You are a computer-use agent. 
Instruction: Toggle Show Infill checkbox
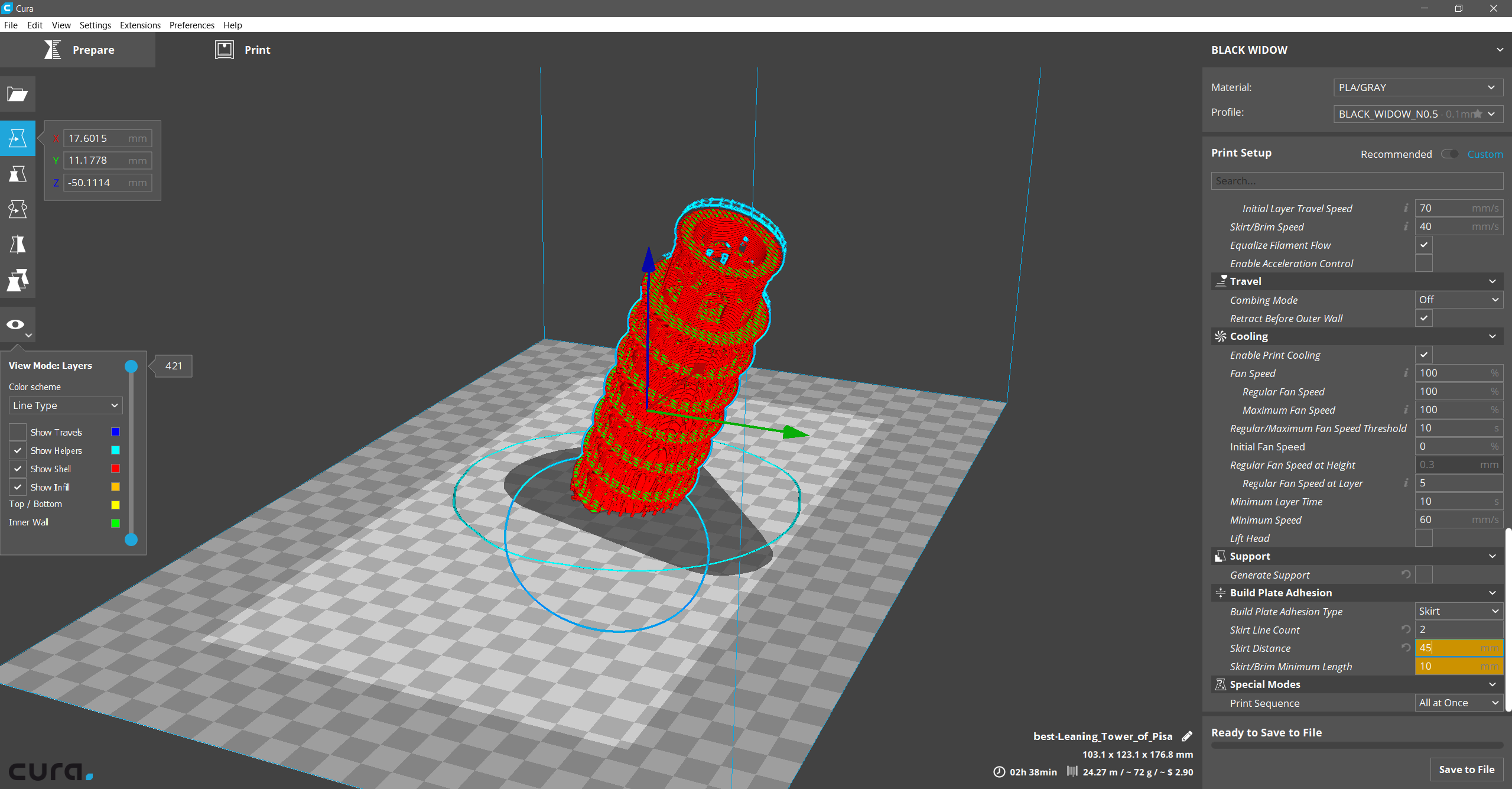pos(18,487)
